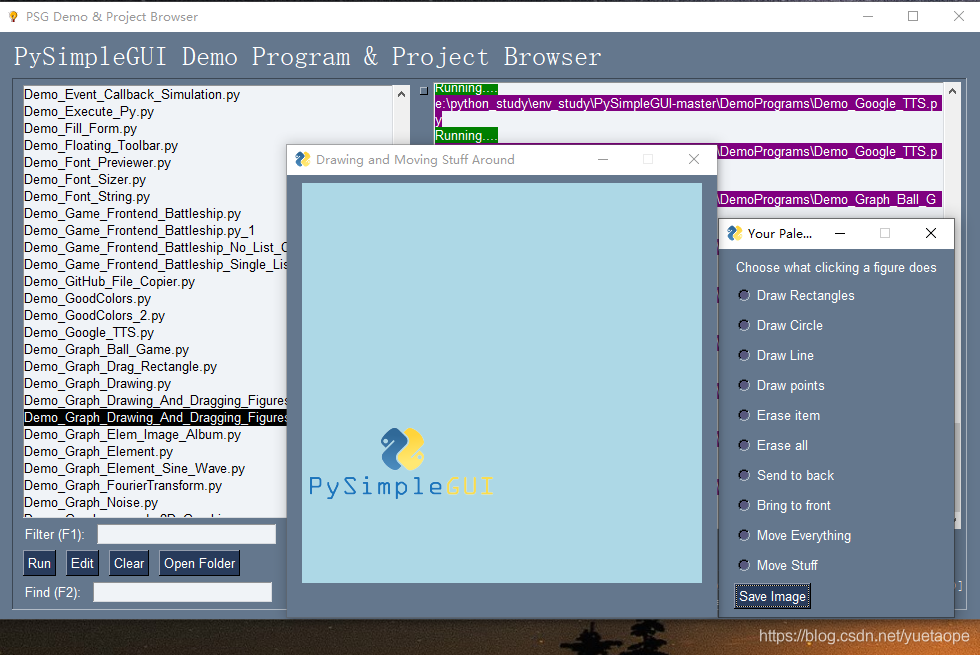Screen dimensions: 980x655
Task: Click the Python icon in Drawing window title bar
Action: tap(302, 159)
